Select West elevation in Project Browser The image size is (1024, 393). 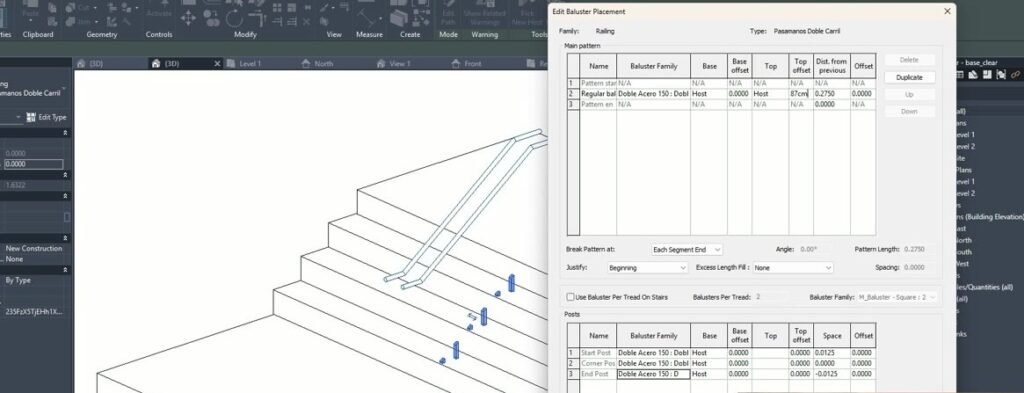[963, 264]
